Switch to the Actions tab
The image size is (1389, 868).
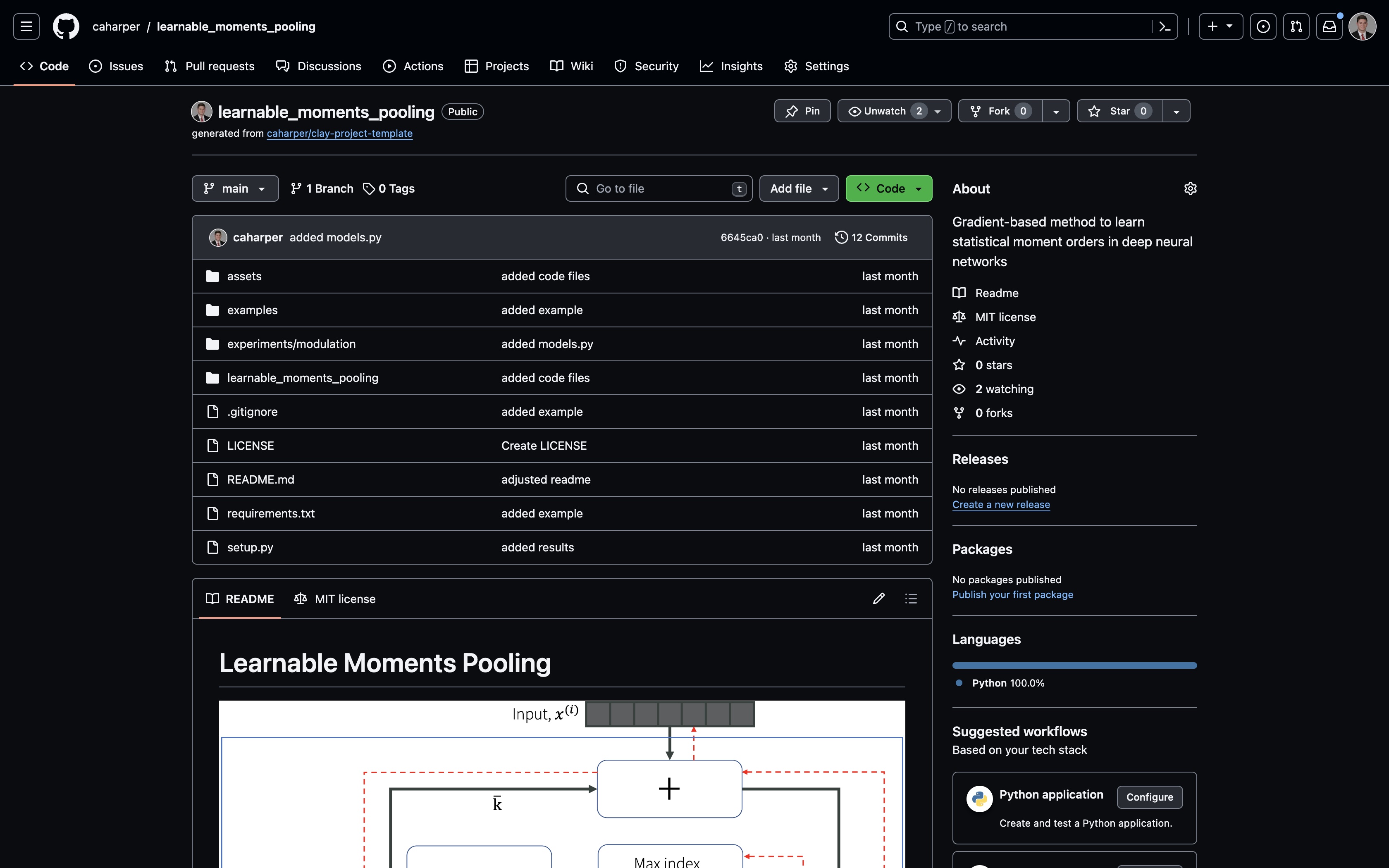coord(413,66)
